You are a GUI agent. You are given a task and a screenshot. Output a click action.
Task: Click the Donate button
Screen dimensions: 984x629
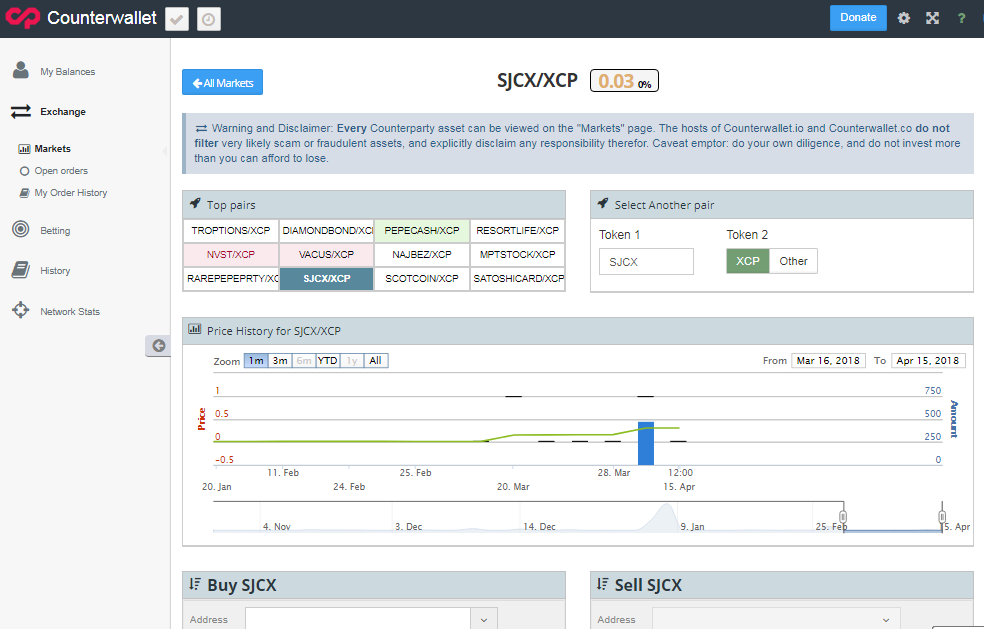point(858,18)
